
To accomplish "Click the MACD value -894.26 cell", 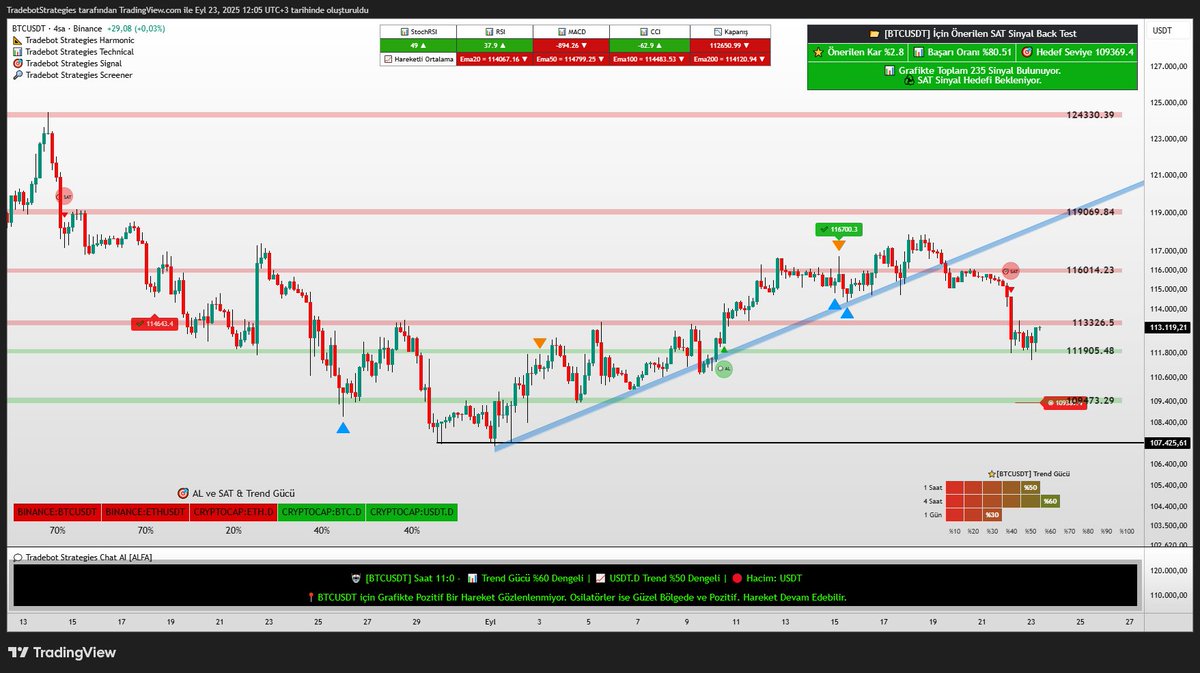I will coord(571,45).
